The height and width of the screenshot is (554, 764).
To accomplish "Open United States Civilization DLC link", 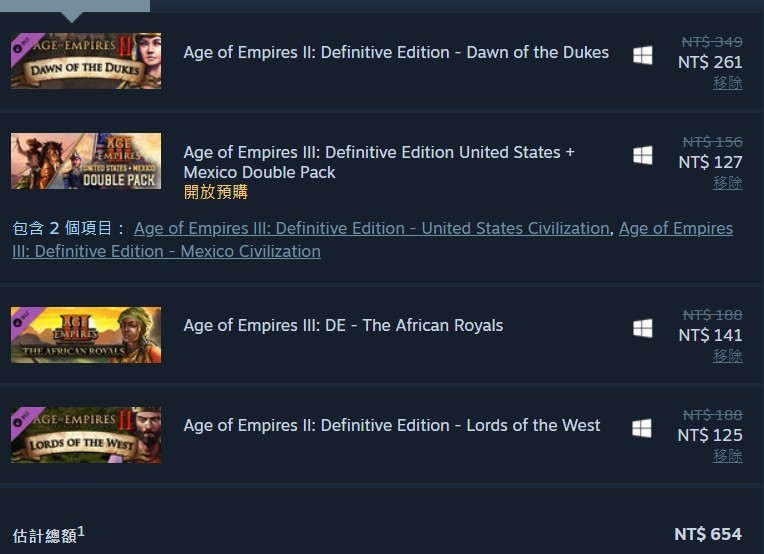I will 372,228.
